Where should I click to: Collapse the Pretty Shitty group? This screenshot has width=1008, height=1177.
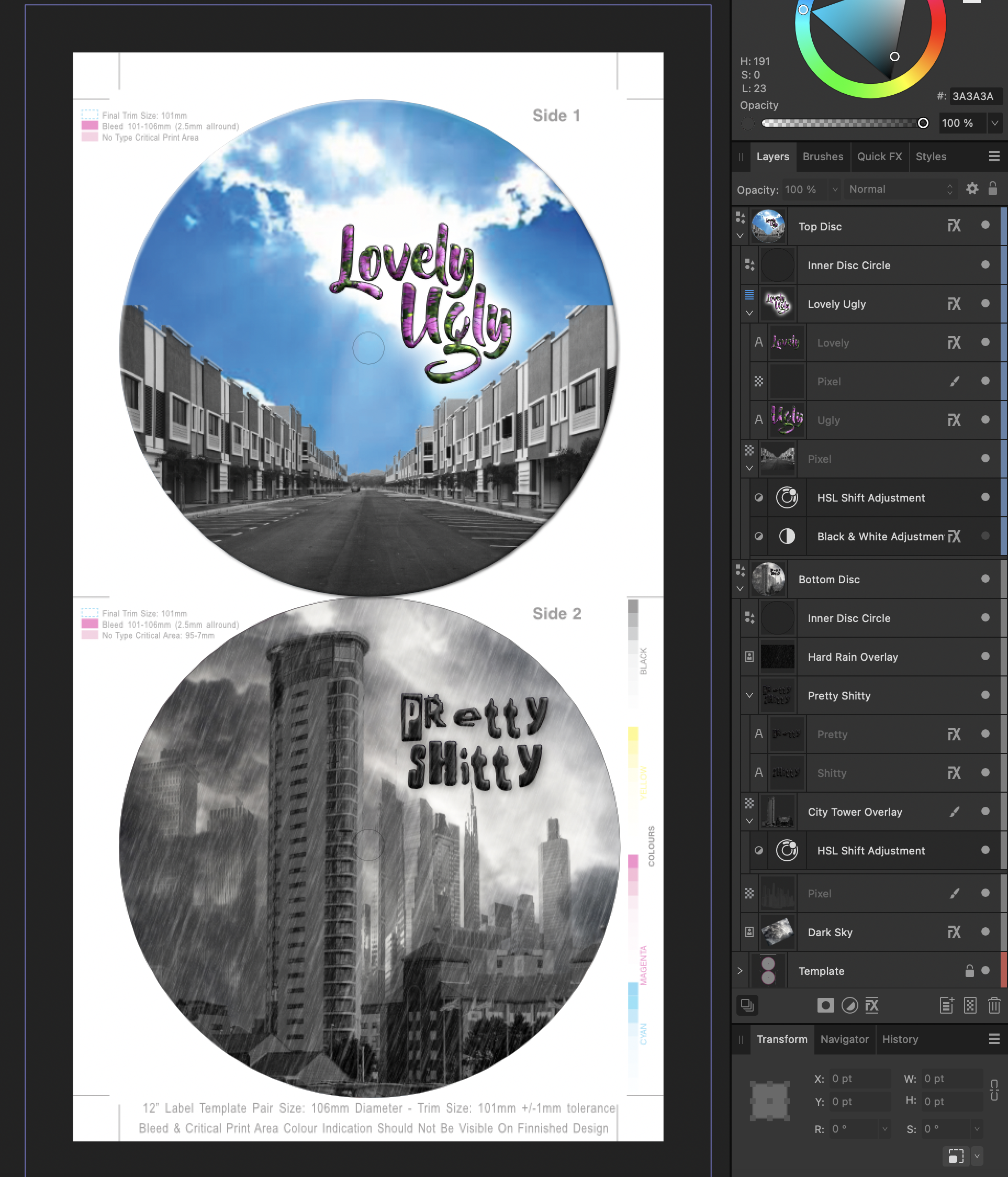749,696
